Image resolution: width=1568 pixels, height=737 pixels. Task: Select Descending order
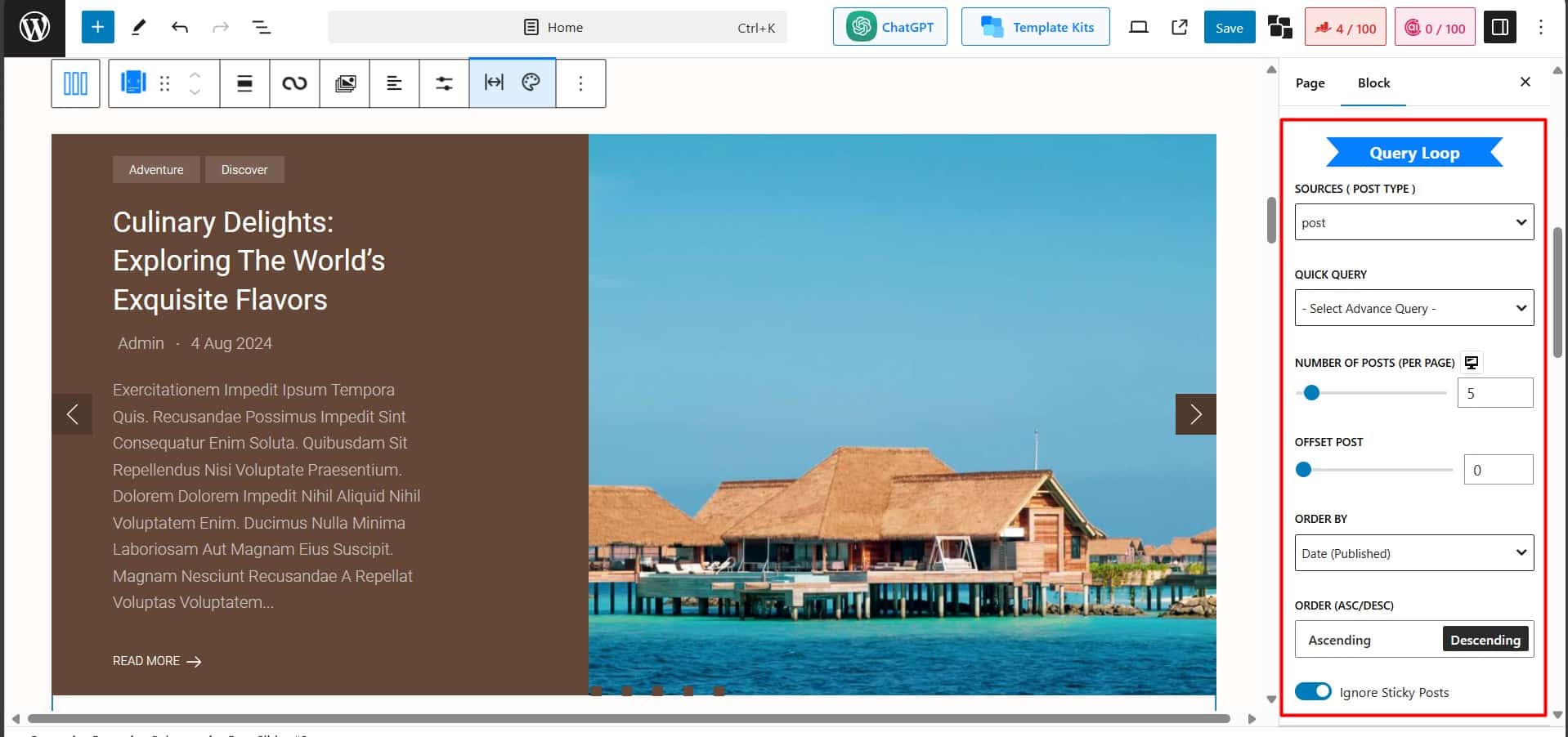[1485, 640]
